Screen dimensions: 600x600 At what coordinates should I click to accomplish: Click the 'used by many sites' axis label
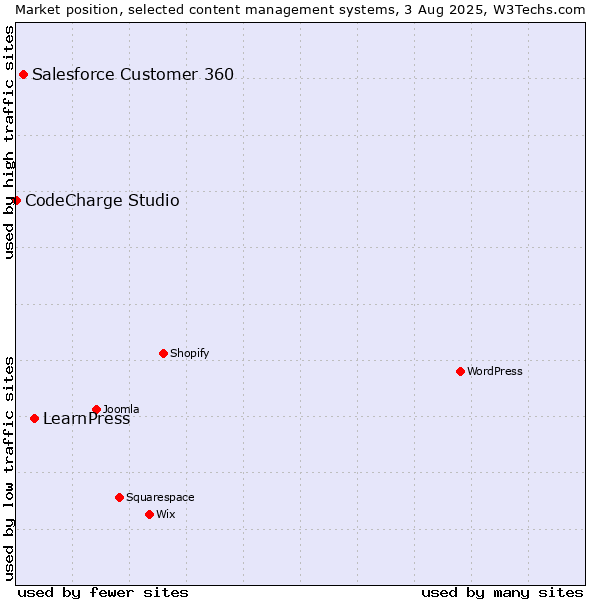(502, 593)
